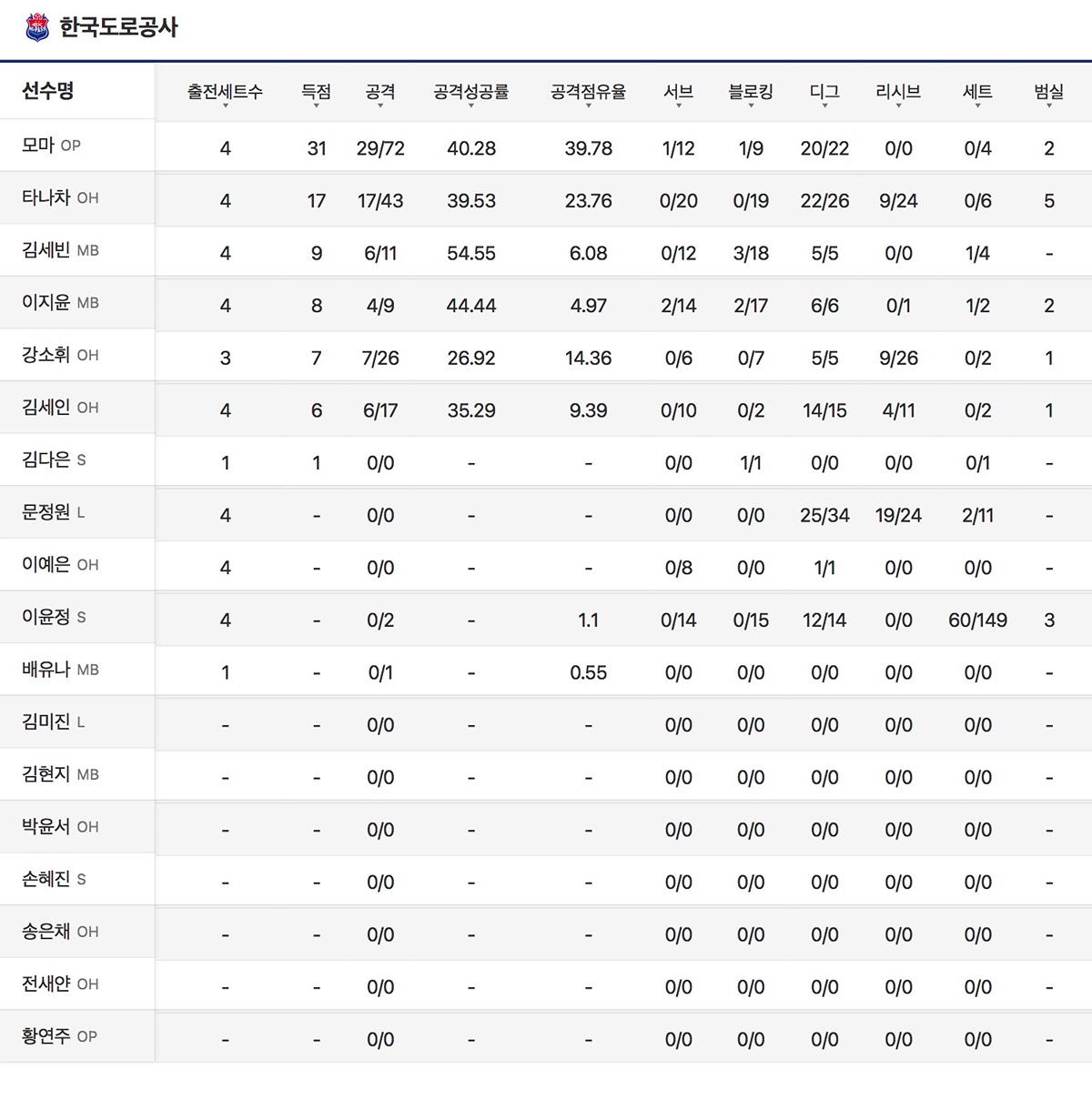The image size is (1092, 1100).
Task: Sort table by 디그 column
Action: (824, 93)
